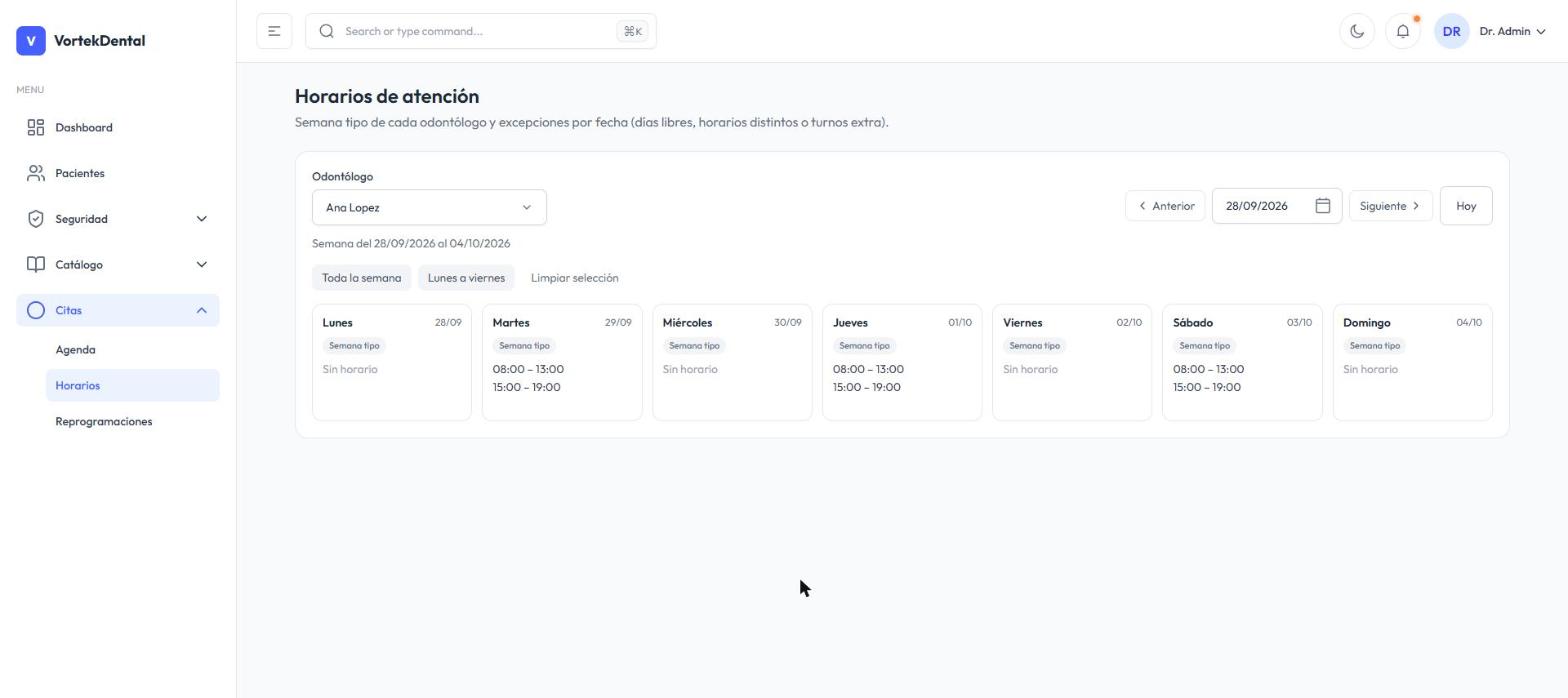This screenshot has height=698, width=1568.
Task: Click the Horarios de atención heading
Action: click(x=387, y=97)
